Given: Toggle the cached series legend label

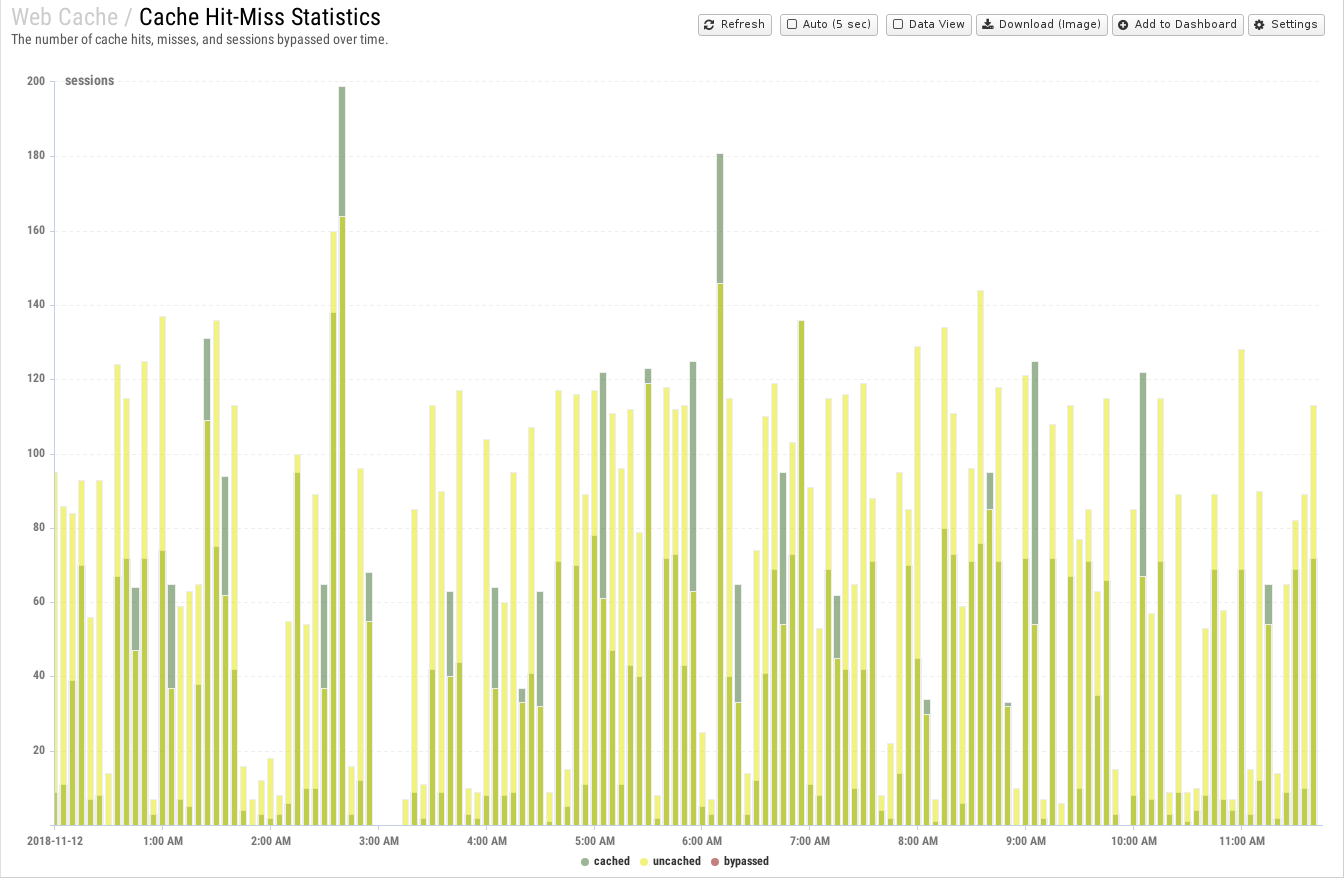Looking at the screenshot, I should pyautogui.click(x=612, y=861).
